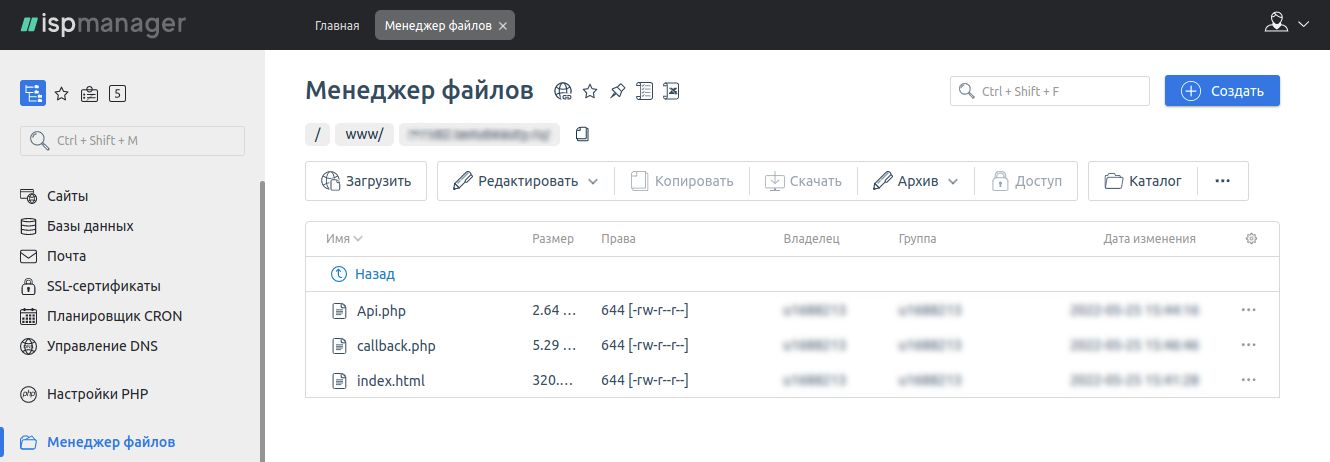Click the ispmanager logo
This screenshot has width=1330, height=462.
point(104,23)
